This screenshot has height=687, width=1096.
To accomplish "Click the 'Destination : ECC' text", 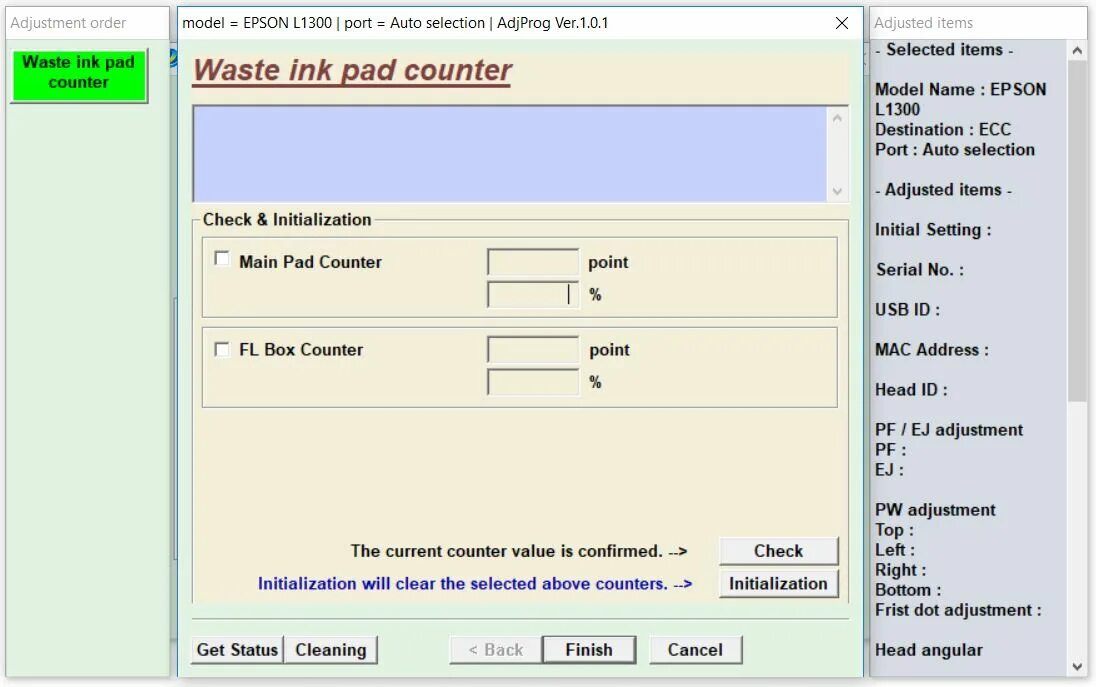I will point(943,129).
